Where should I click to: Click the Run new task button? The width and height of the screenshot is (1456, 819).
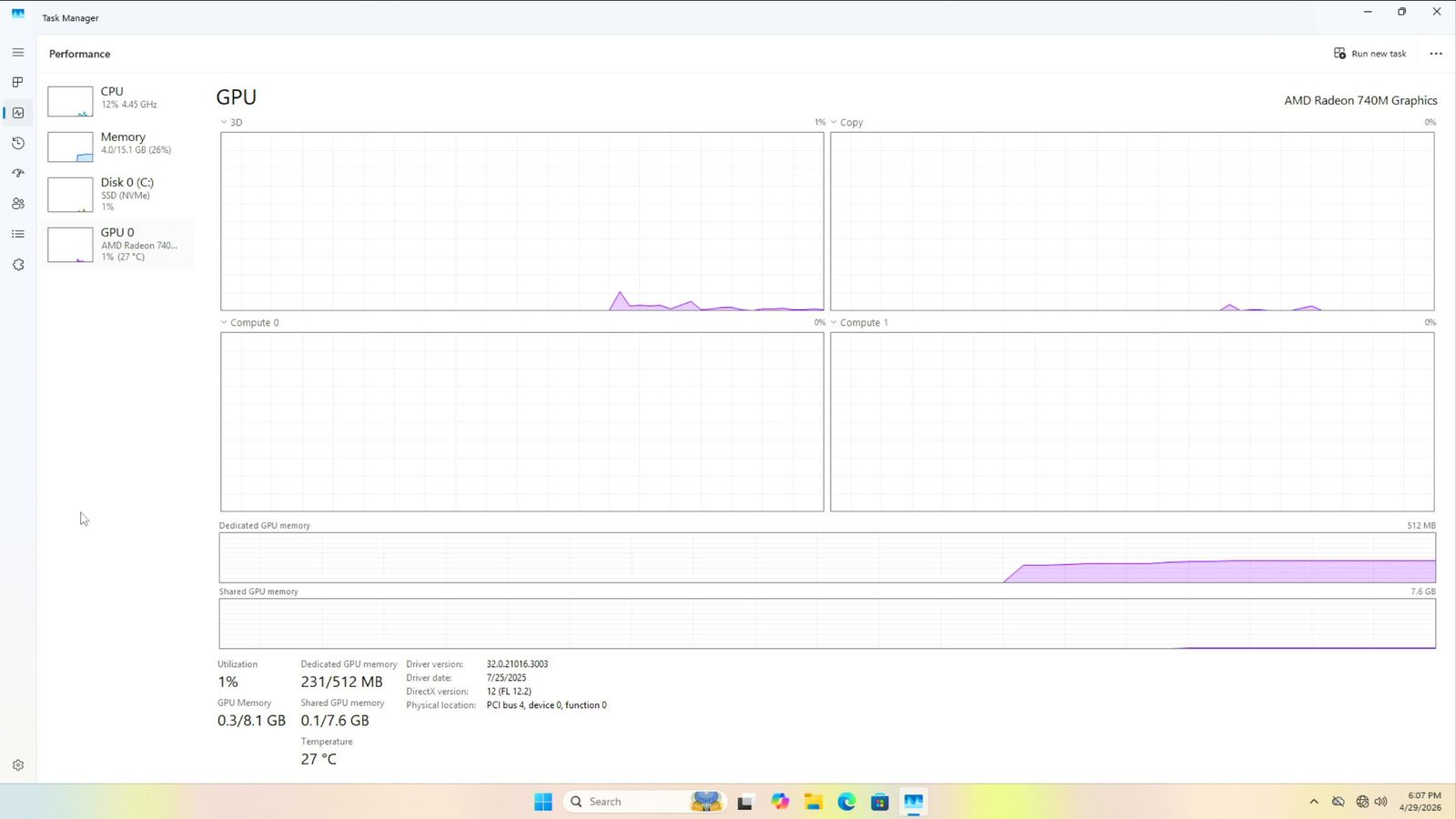(x=1370, y=54)
